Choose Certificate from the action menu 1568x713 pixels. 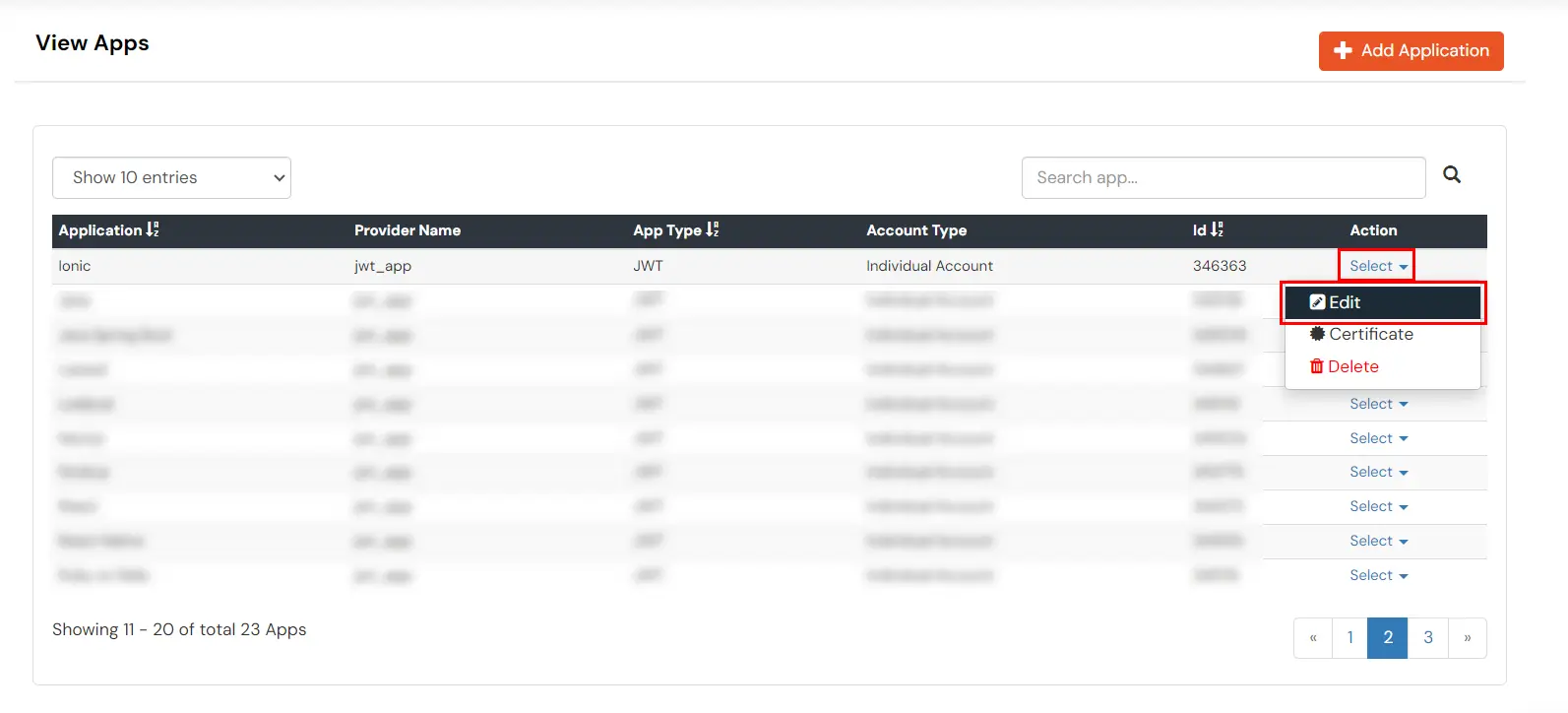(x=1370, y=334)
